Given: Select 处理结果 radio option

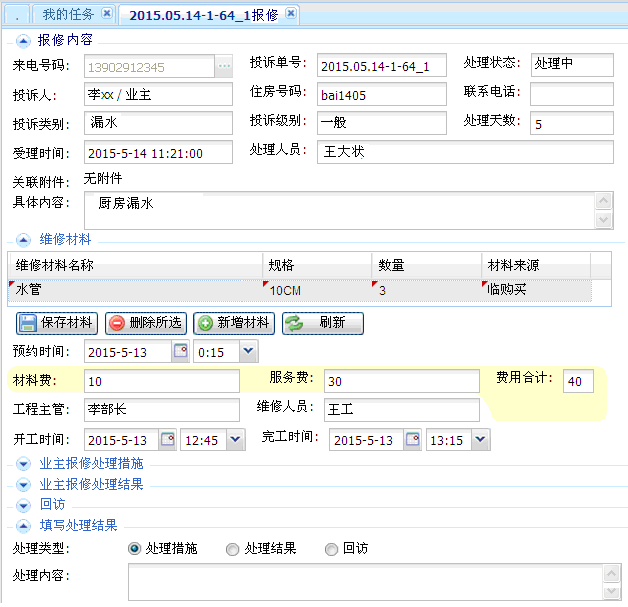Looking at the screenshot, I should 233,549.
